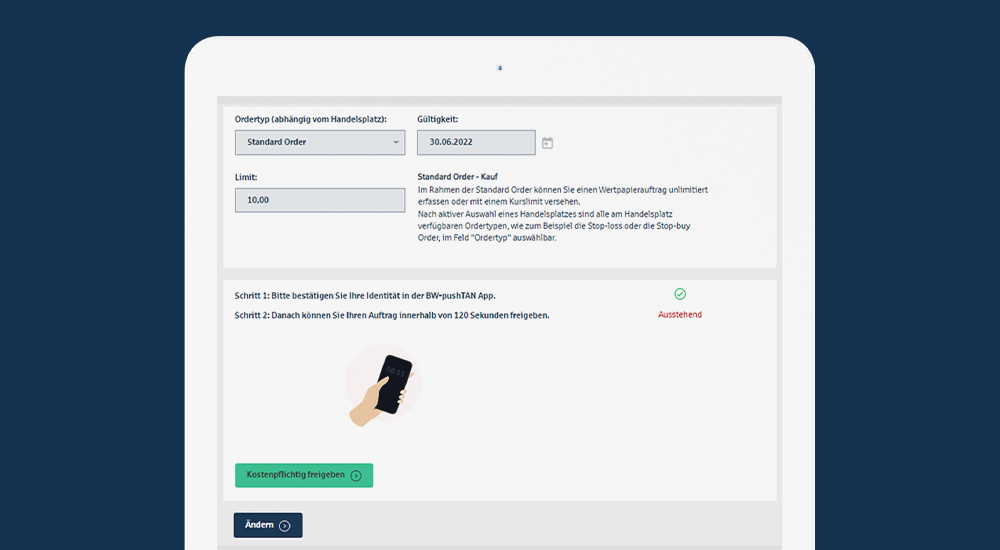Image resolution: width=1000 pixels, height=550 pixels.
Task: Click the Ändern button
Action: (x=268, y=525)
